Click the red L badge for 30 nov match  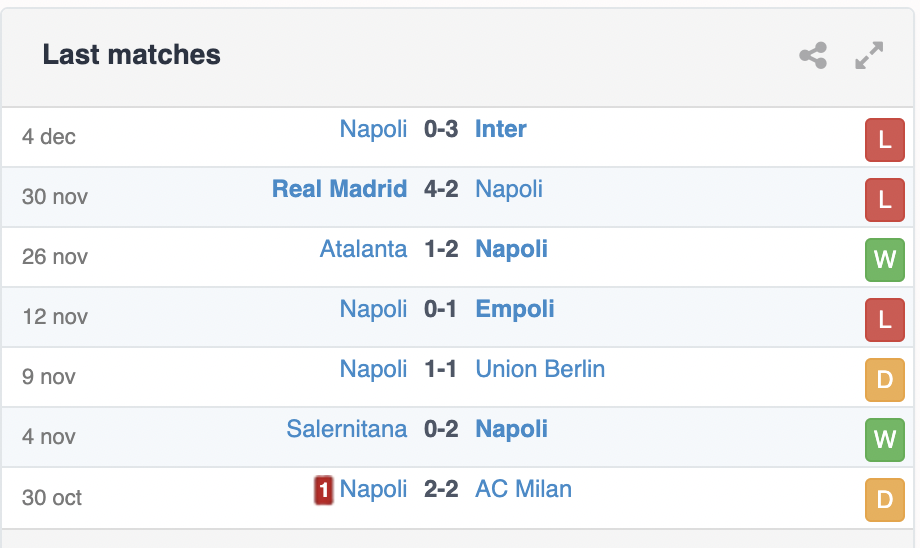coord(885,200)
